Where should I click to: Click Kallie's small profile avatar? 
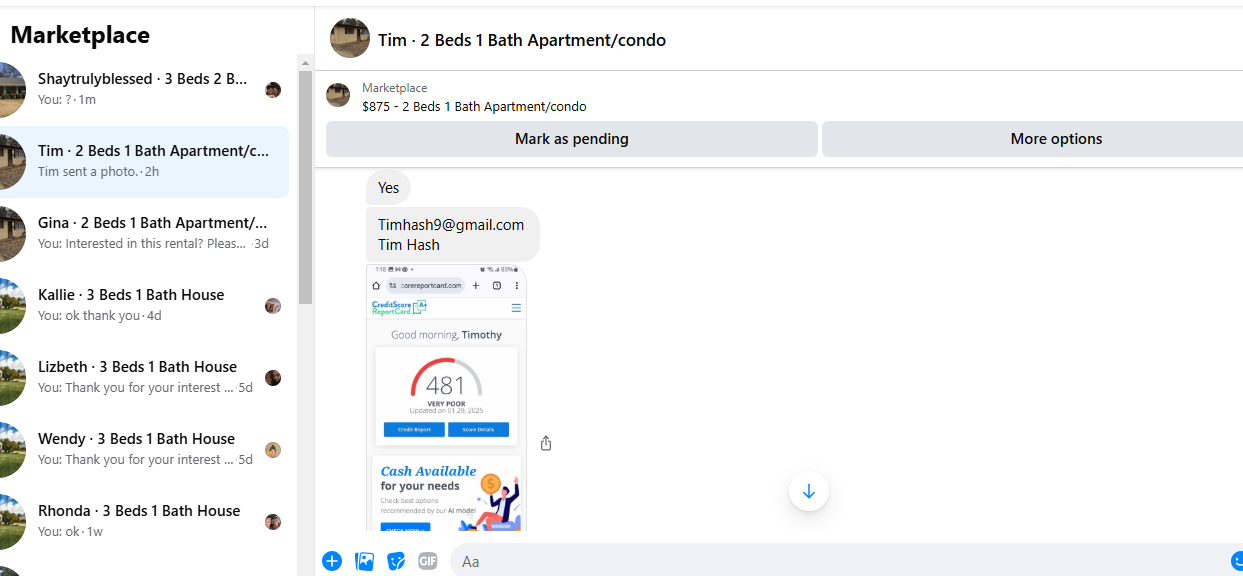coord(273,306)
